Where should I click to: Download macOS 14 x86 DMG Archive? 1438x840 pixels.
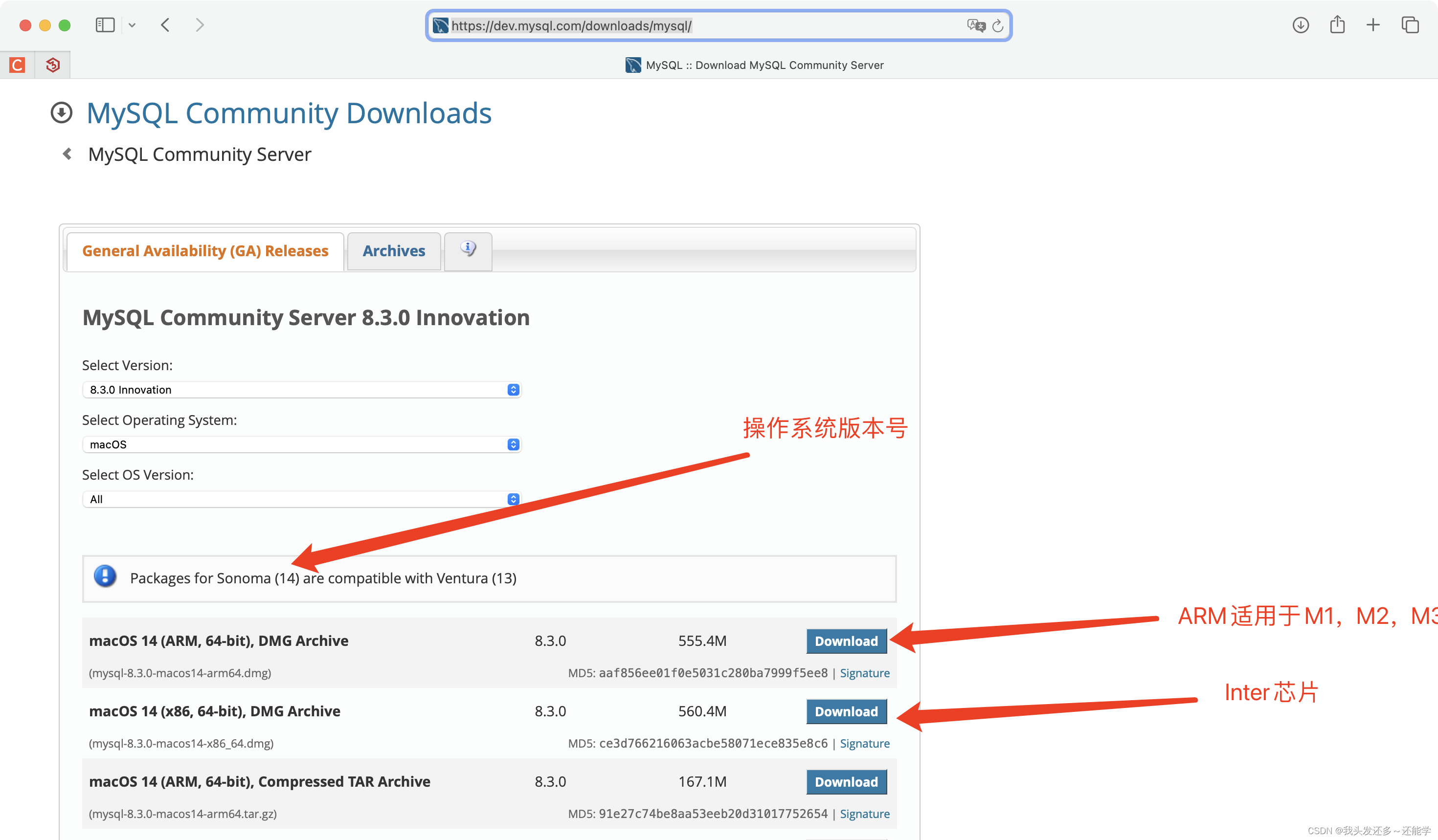pos(846,712)
